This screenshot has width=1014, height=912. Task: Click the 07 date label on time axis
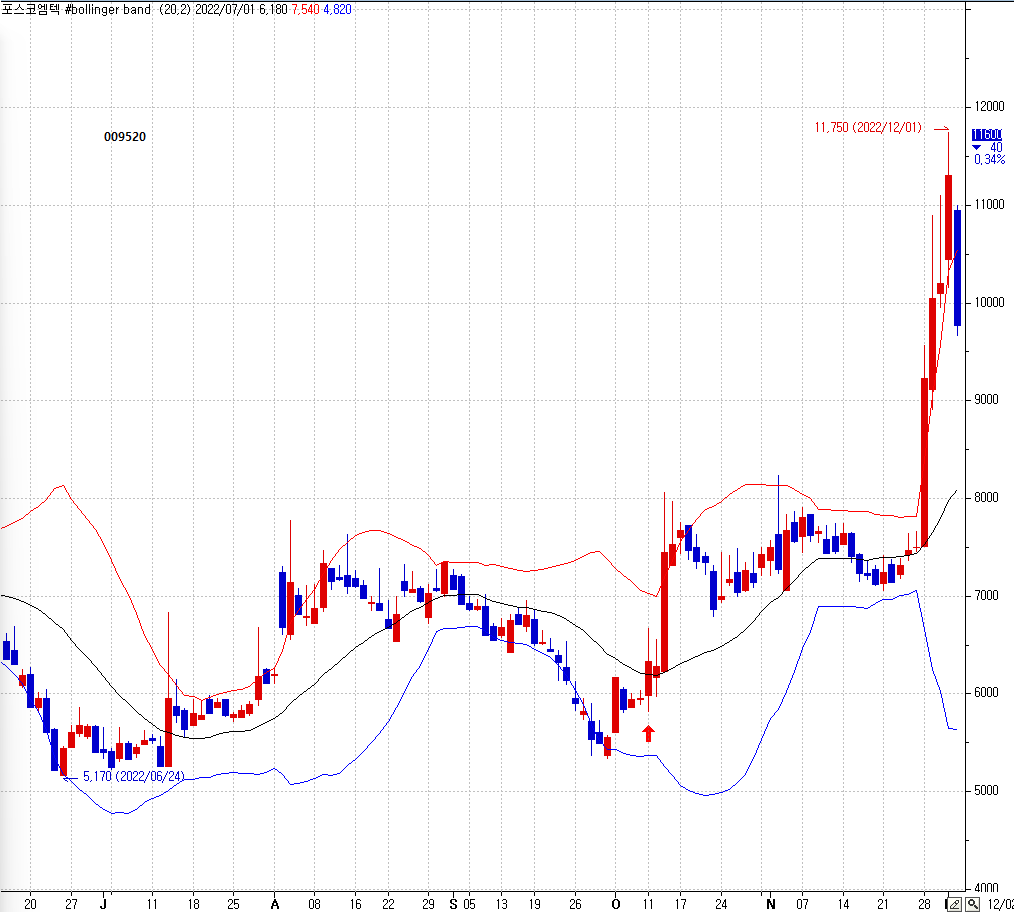coord(802,904)
